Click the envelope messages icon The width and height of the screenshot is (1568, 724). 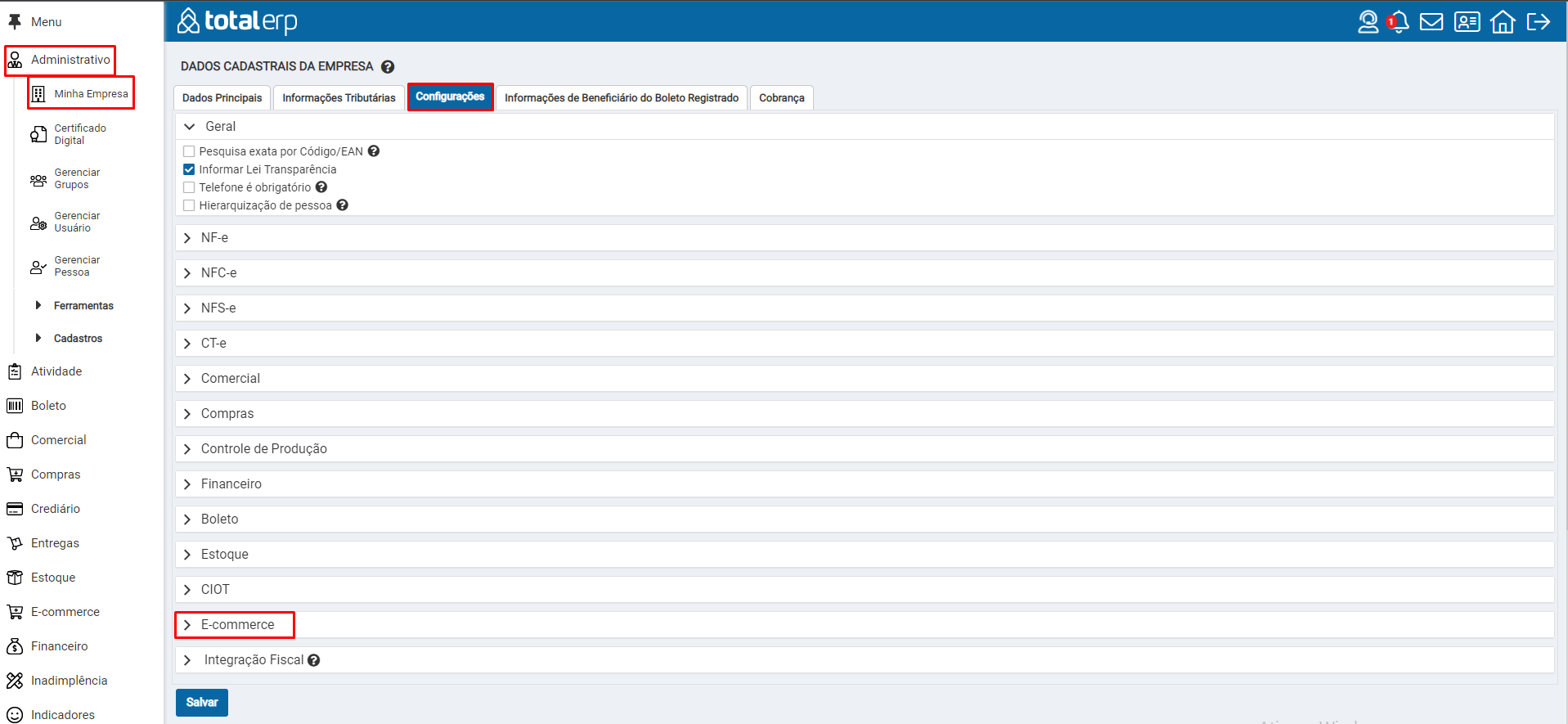pos(1431,22)
